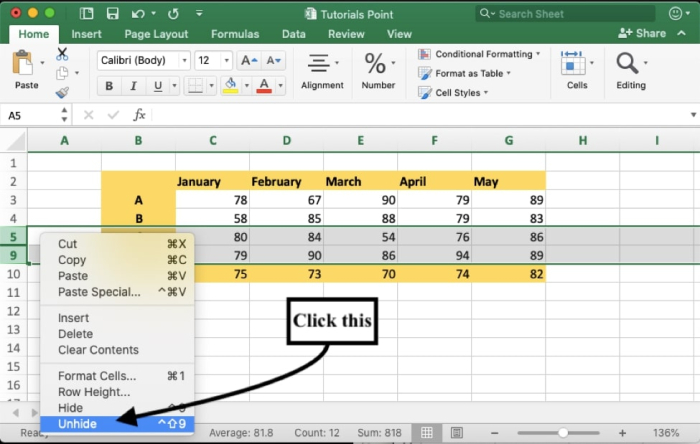700x444 pixels.
Task: Select the Format Painter brush
Action: 62,92
